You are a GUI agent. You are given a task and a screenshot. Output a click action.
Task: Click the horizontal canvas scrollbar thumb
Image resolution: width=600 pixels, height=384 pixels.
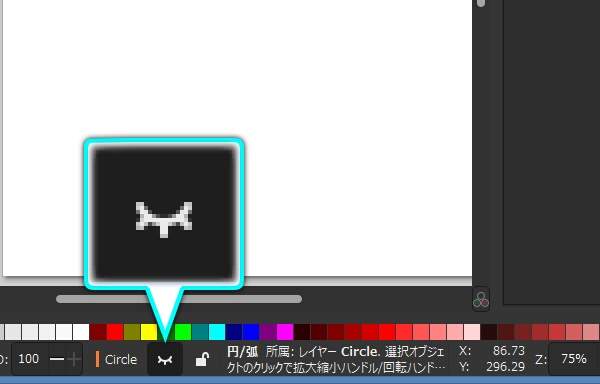(179, 299)
